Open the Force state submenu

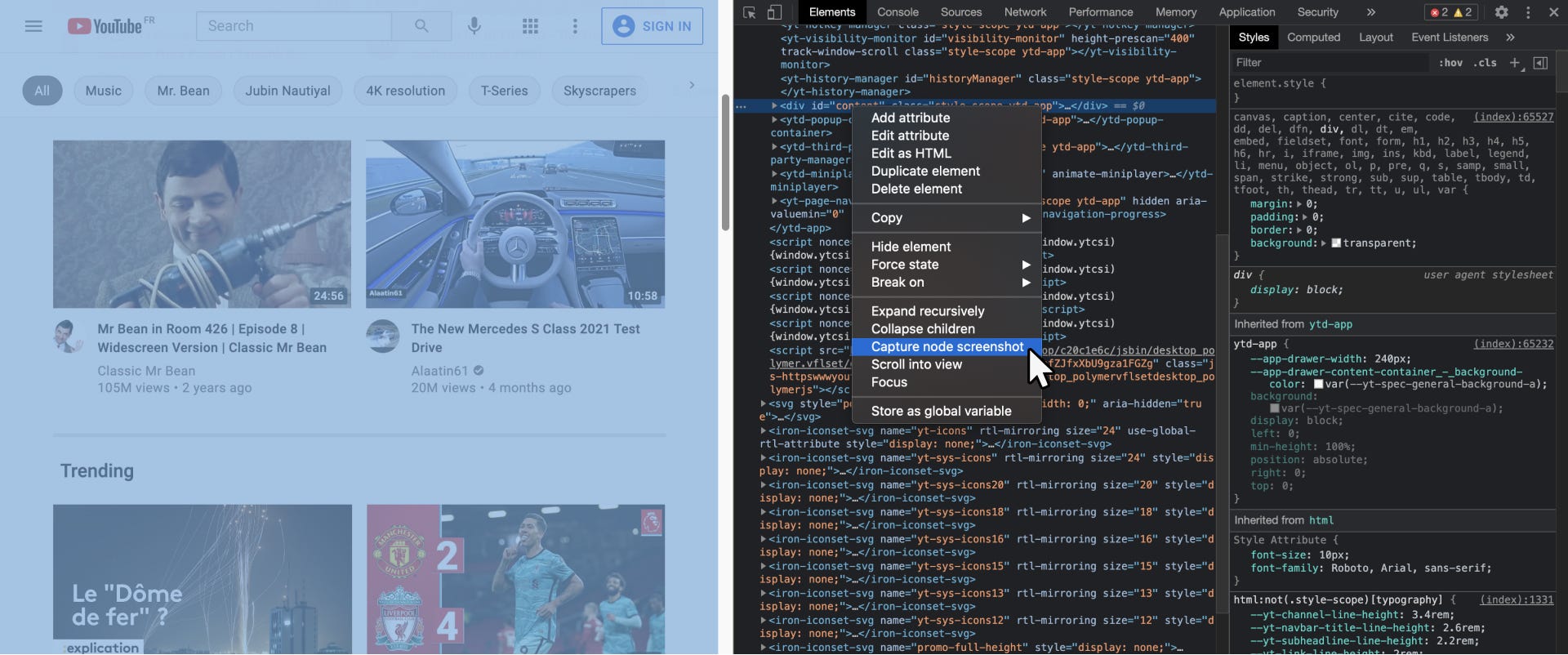pos(947,265)
